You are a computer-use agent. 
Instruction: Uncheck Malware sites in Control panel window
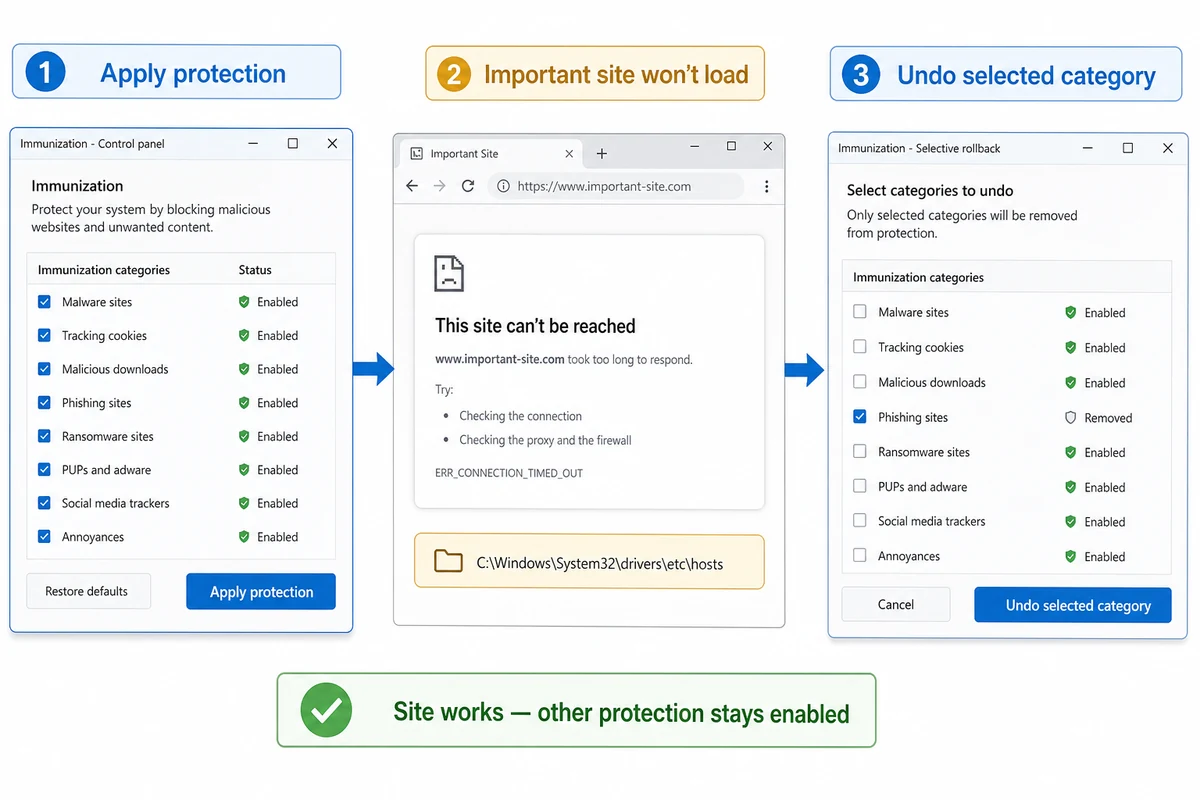(x=44, y=302)
